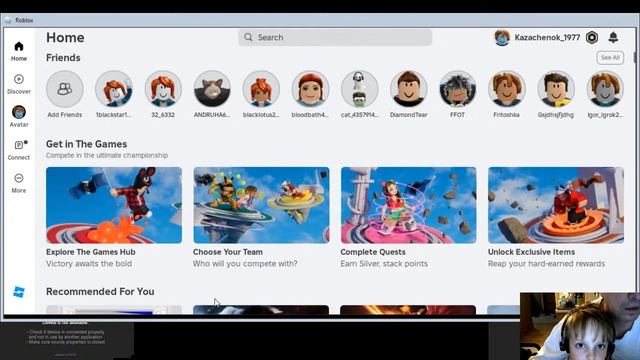This screenshot has height=360, width=640.
Task: Click 'Reap your hard-earned rewards' text
Action: (547, 264)
